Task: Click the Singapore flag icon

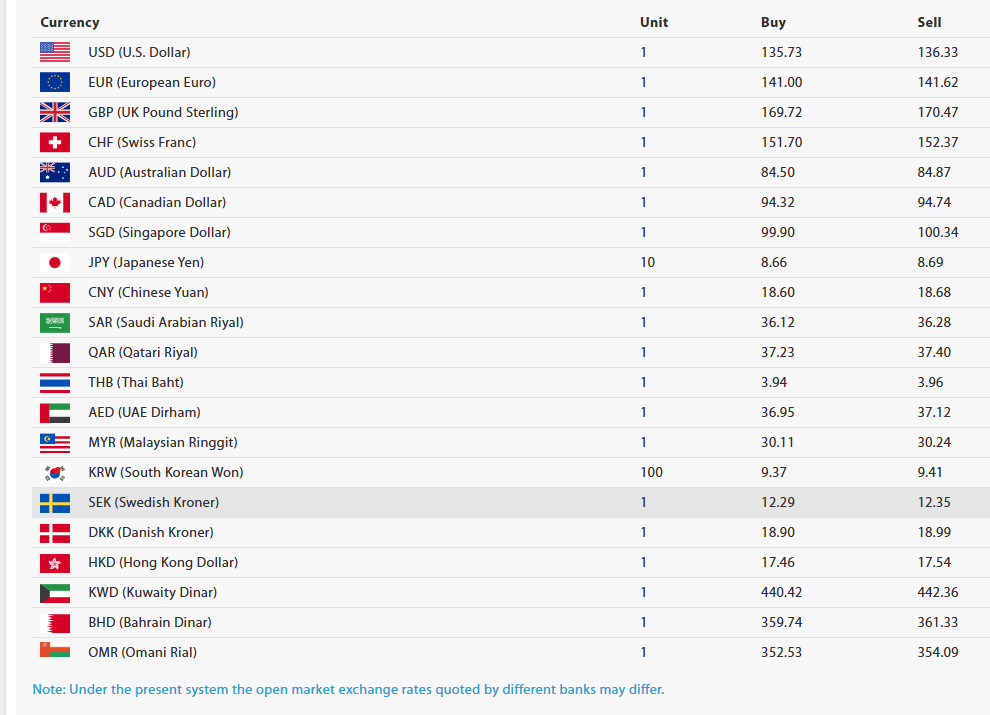Action: coord(55,232)
